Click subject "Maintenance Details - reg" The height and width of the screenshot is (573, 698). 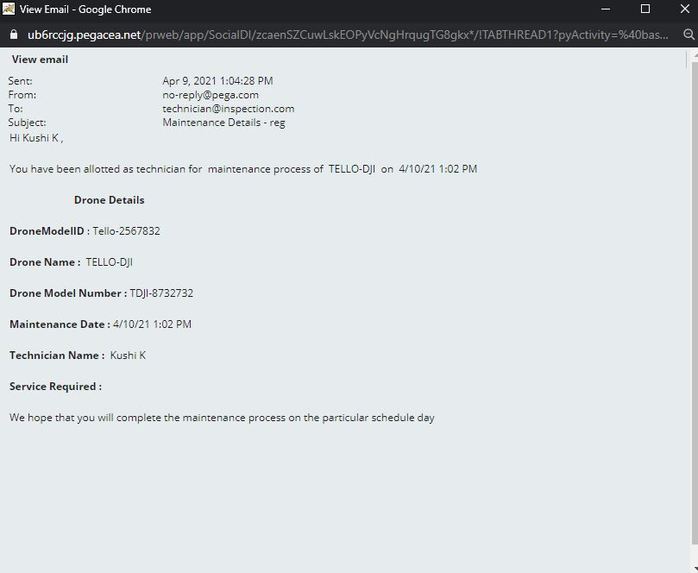point(224,122)
